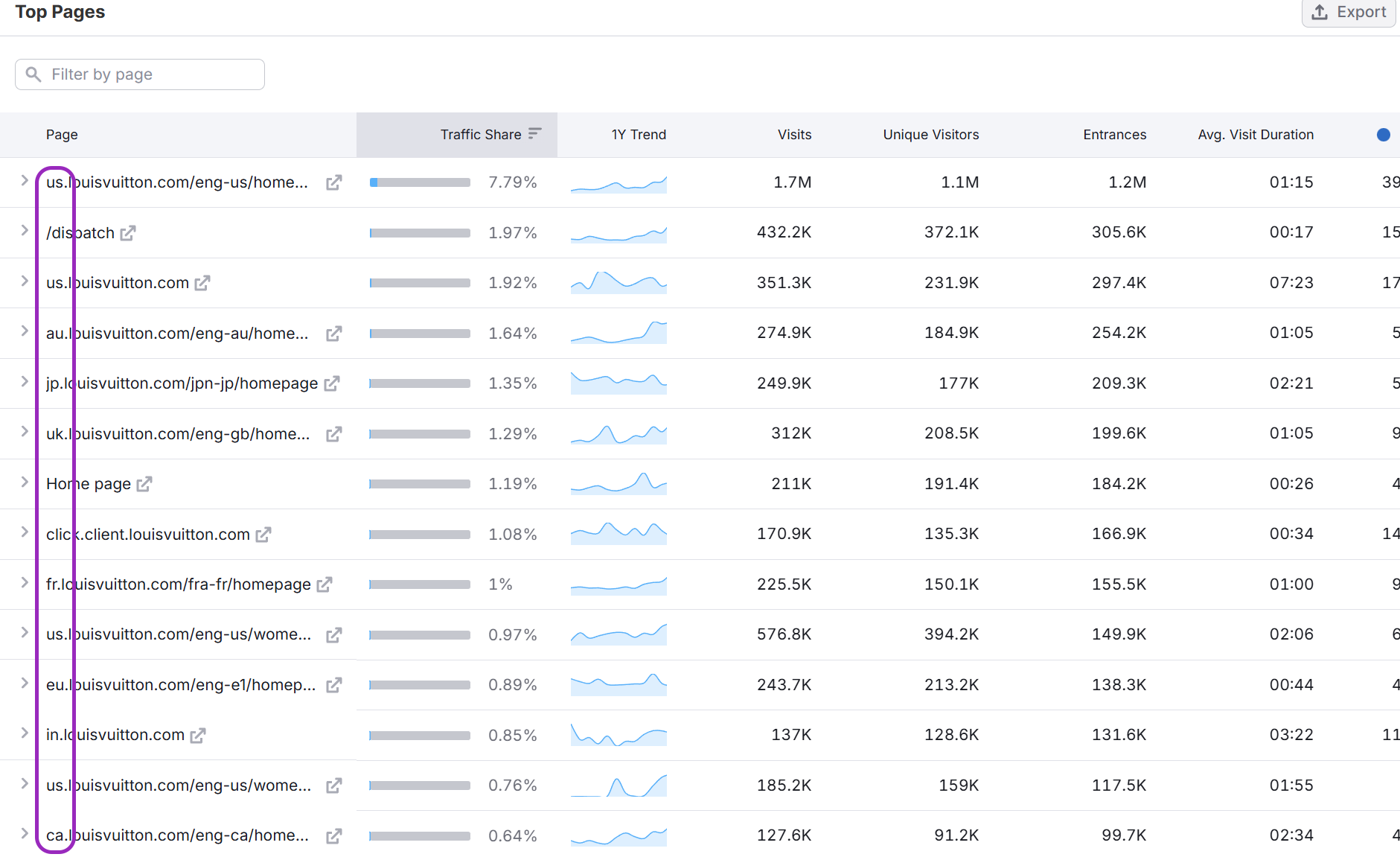Screen dimensions: 1400x857
Task: Open click.client.louisvuitton.com in new tab icon
Action: [x=263, y=535]
